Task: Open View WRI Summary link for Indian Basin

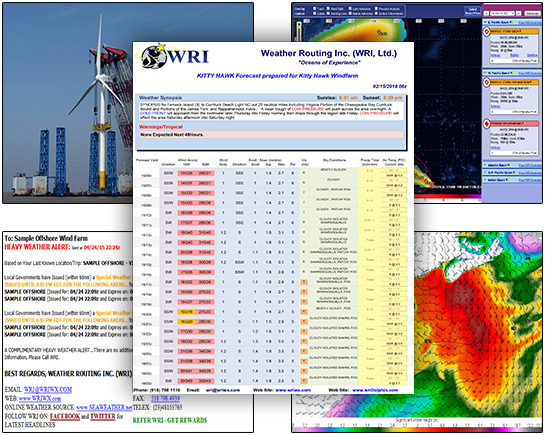Action: 530,180
